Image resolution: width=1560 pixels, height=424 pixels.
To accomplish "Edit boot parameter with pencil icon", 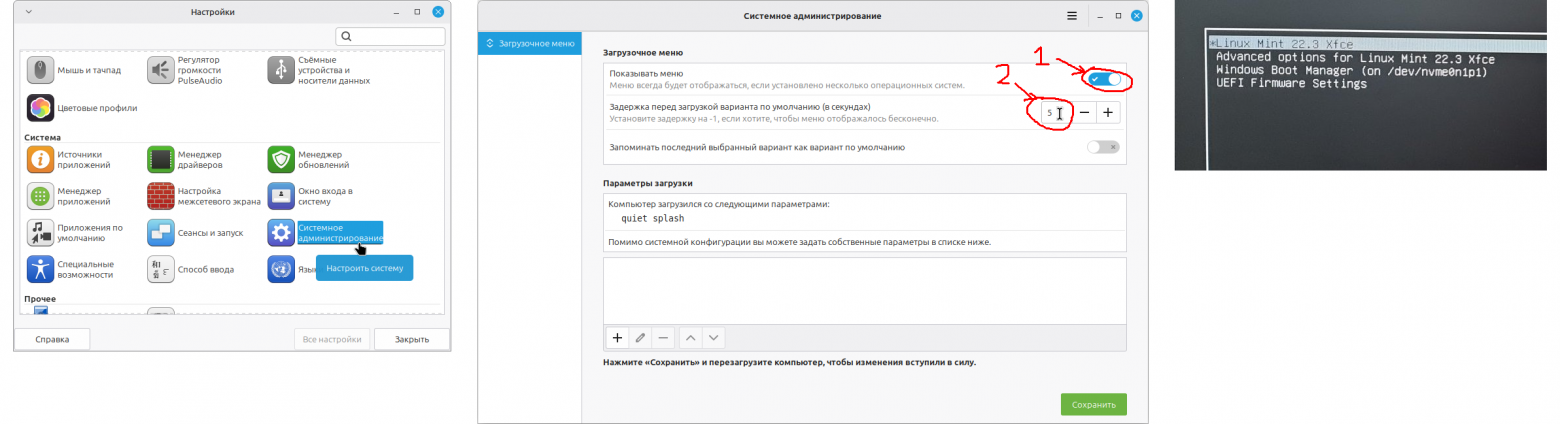I will pos(640,338).
